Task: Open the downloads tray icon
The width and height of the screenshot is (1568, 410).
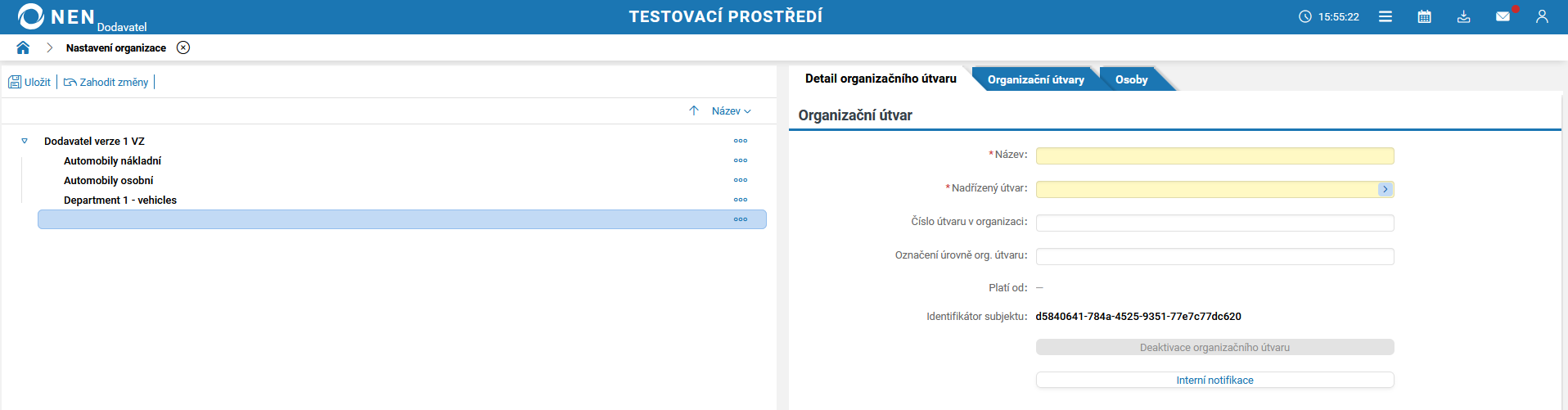Action: 1464,16
